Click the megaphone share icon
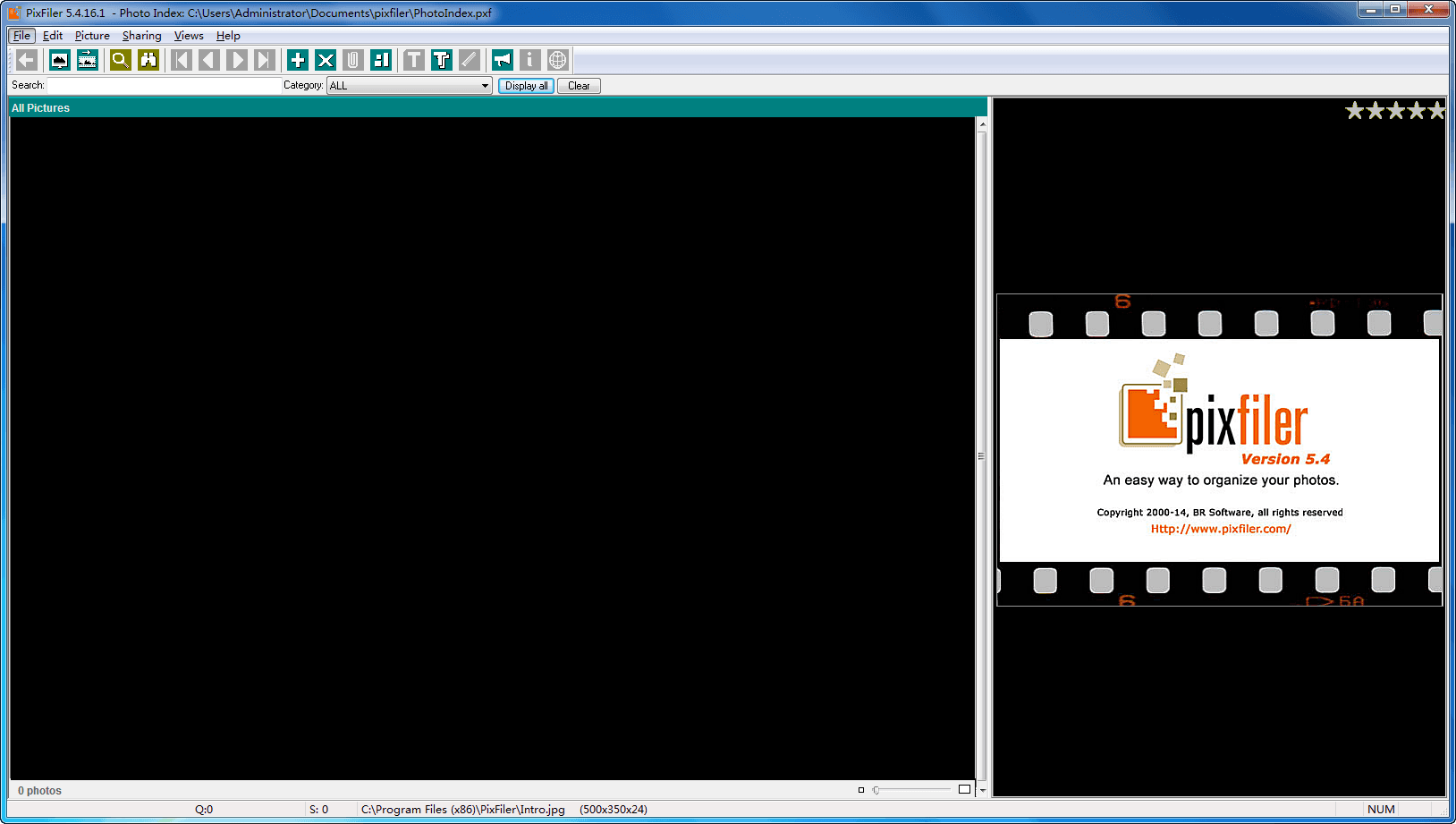 point(503,60)
